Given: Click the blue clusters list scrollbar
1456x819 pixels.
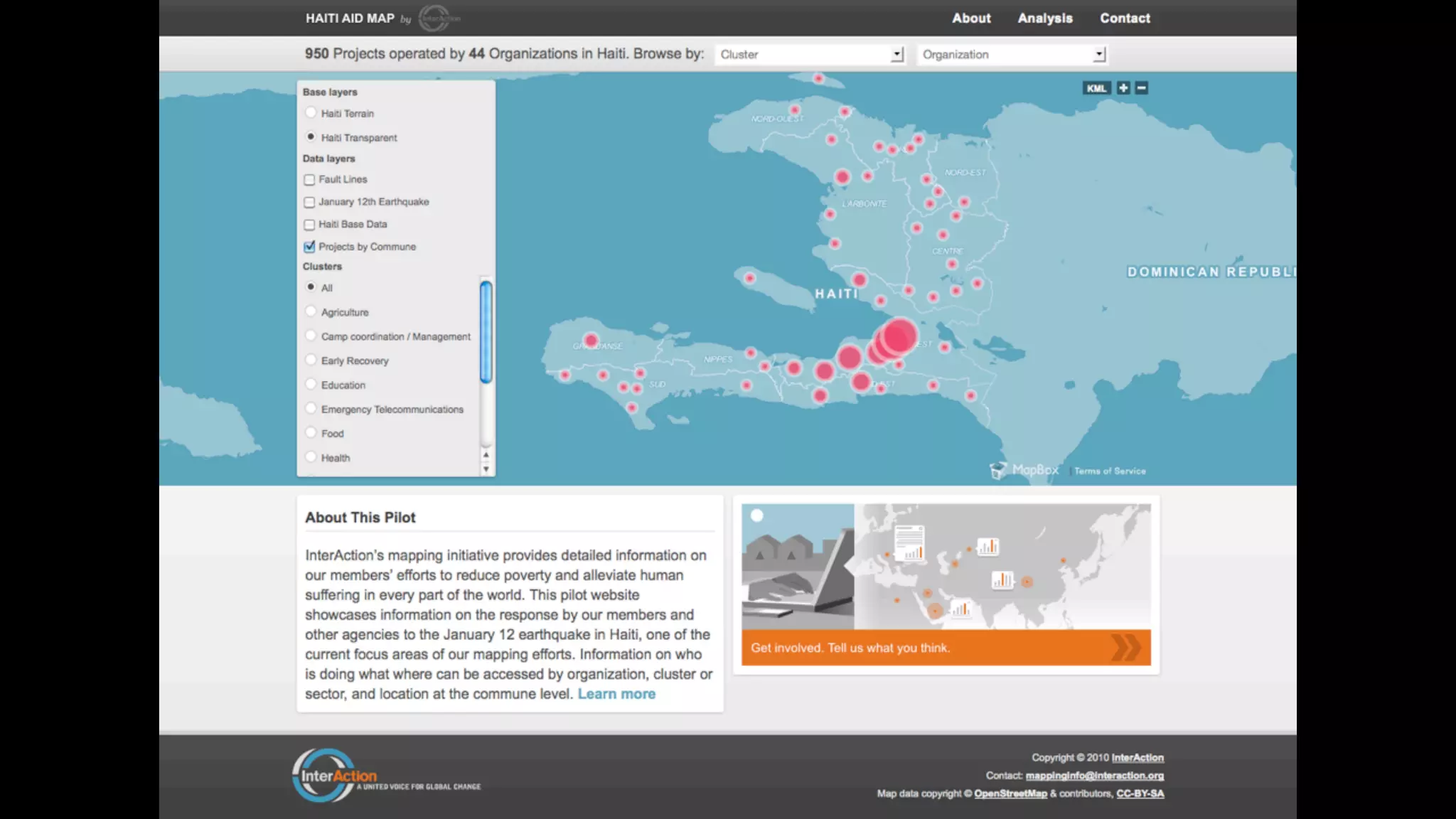Looking at the screenshot, I should (x=486, y=331).
